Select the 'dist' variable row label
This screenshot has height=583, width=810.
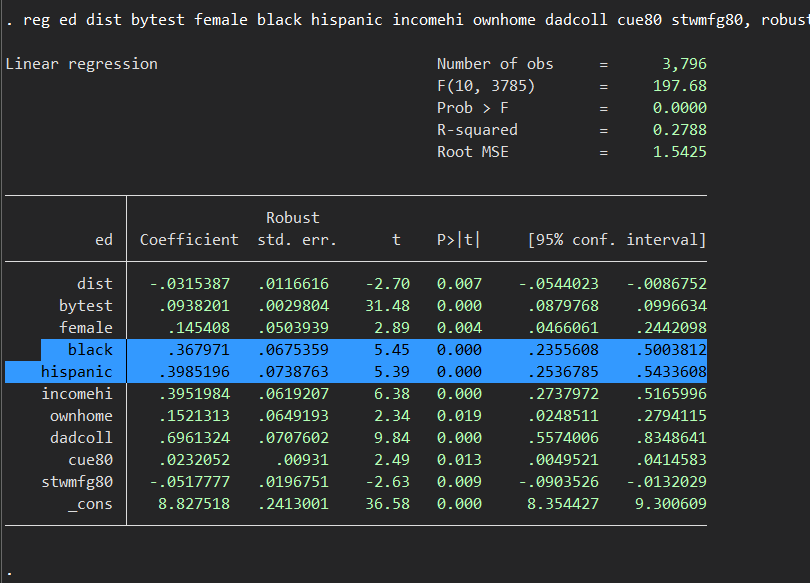point(95,284)
